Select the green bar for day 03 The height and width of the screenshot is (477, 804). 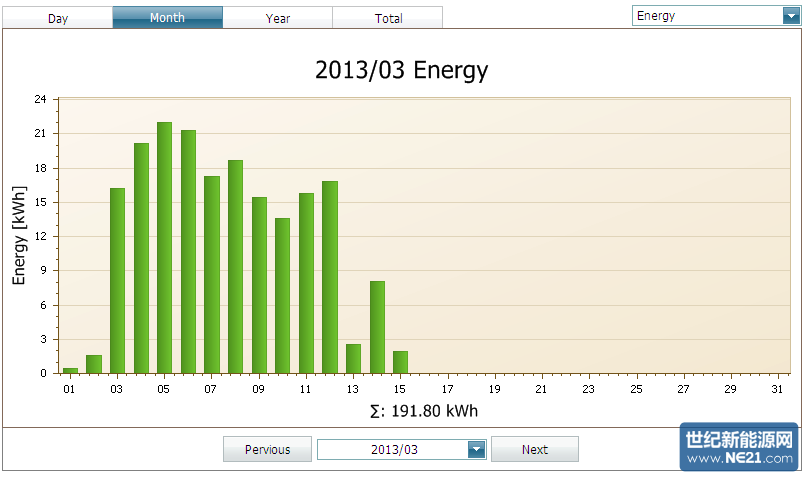coord(117,281)
